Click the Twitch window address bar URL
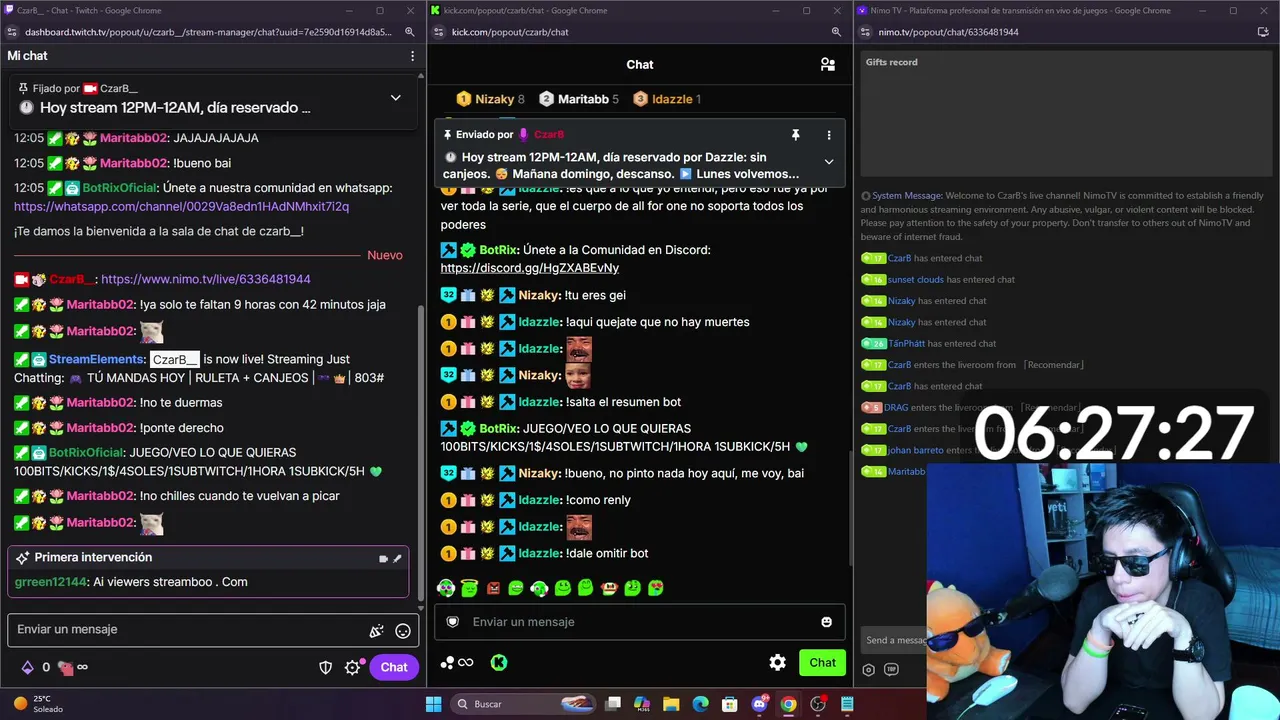1280x720 pixels. click(x=208, y=32)
